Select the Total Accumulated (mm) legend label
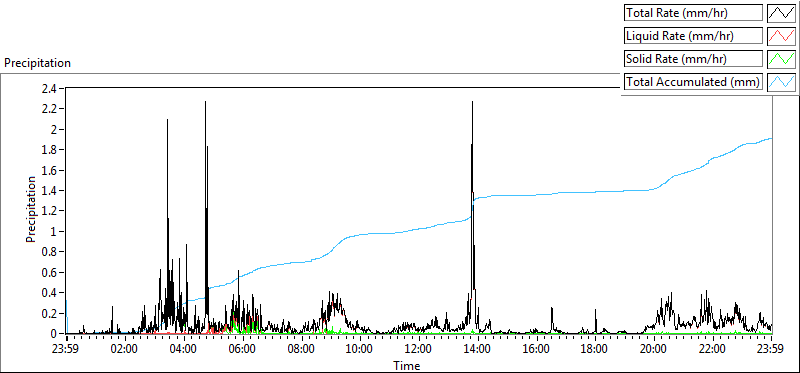This screenshot has width=800, height=373. (693, 82)
